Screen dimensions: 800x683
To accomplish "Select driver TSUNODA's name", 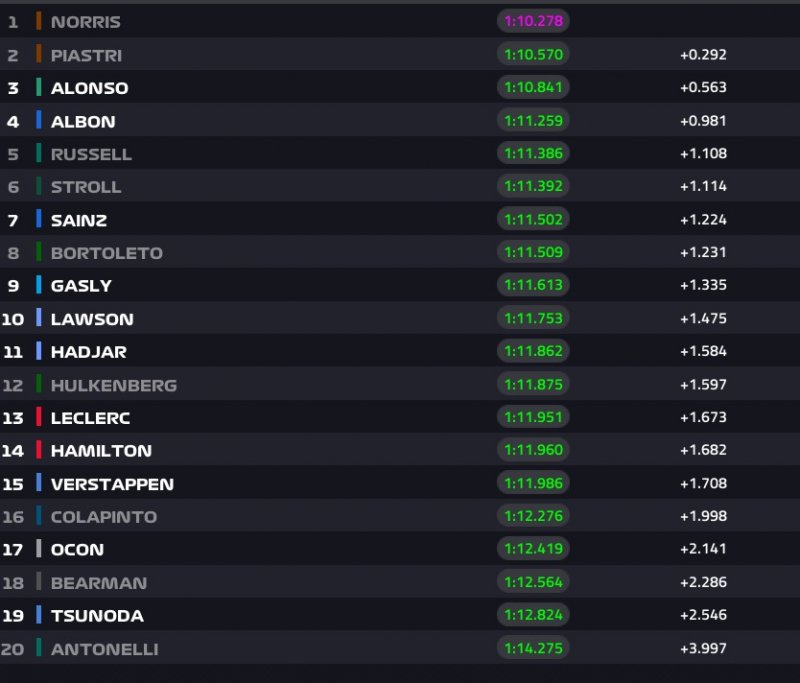I will tap(97, 616).
